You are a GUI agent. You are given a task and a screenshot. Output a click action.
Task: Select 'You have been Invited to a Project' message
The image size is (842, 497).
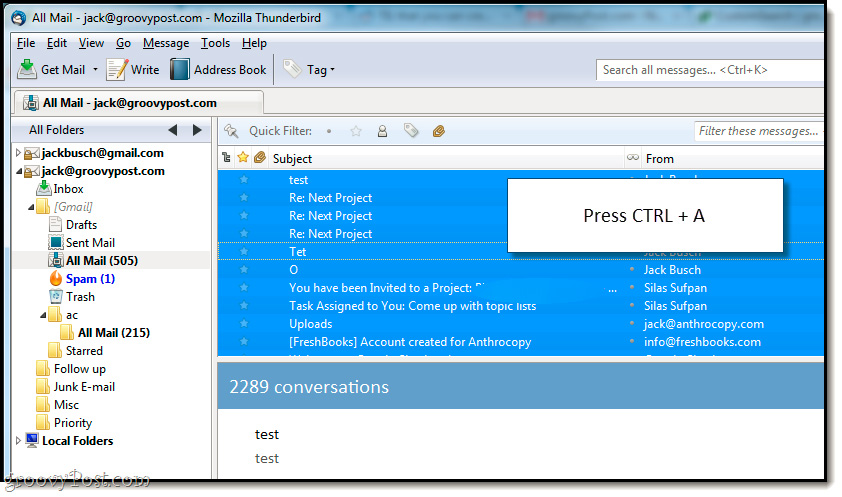[x=520, y=288]
